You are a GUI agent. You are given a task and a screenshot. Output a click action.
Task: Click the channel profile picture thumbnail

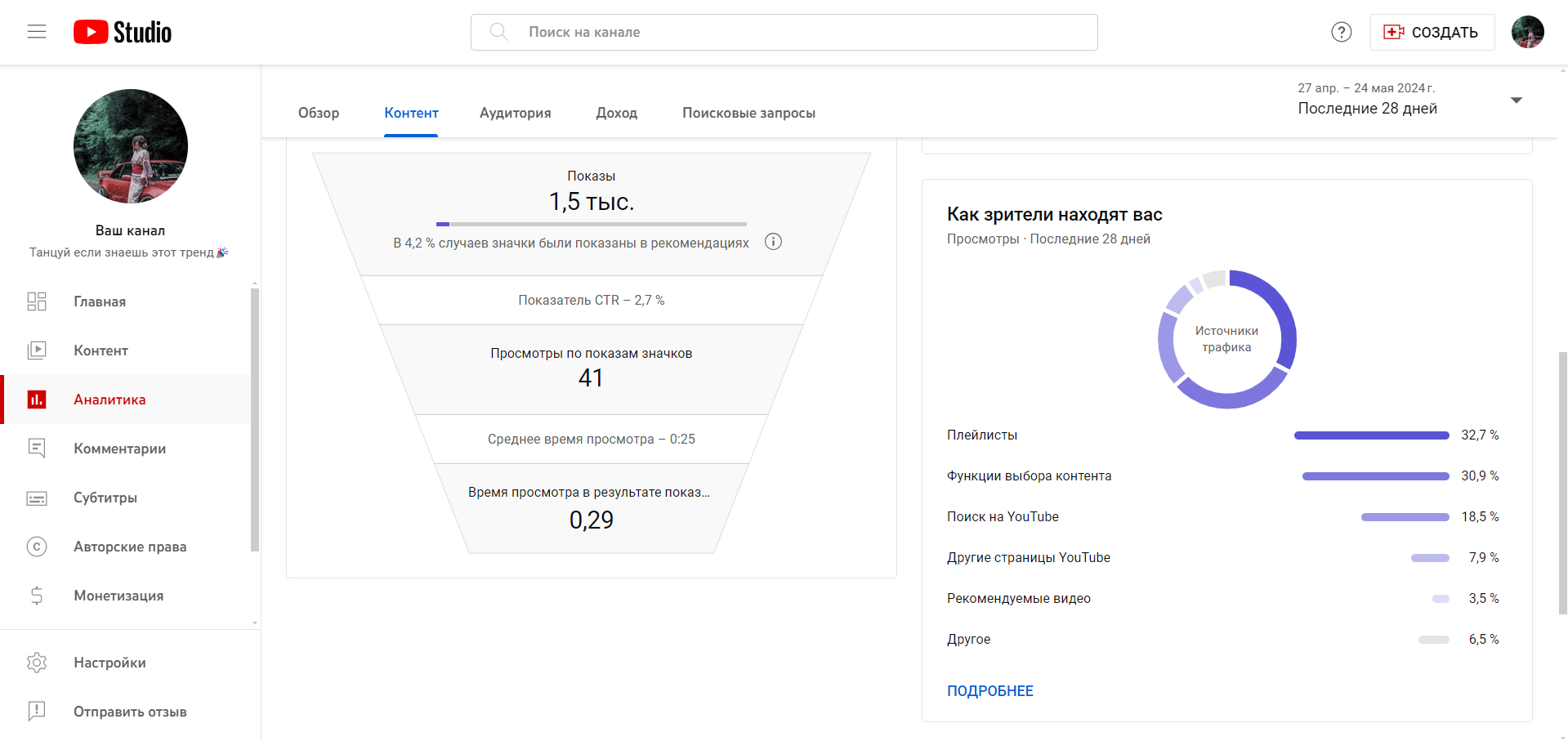click(131, 146)
